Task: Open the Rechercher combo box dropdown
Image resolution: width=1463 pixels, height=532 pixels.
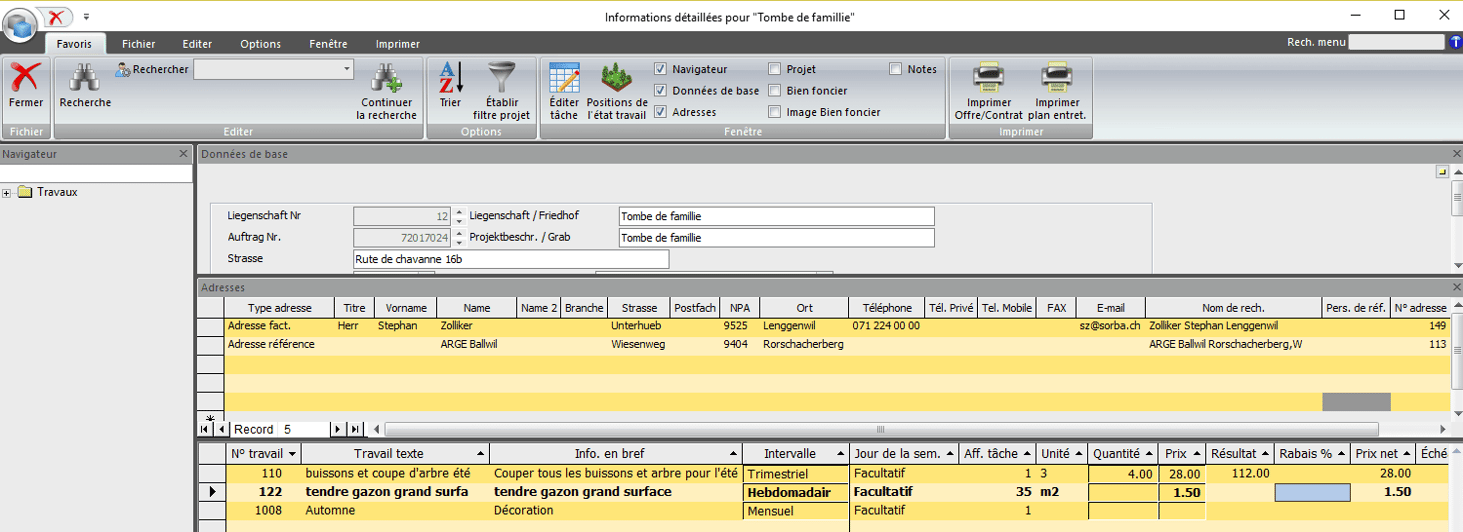Action: point(347,69)
